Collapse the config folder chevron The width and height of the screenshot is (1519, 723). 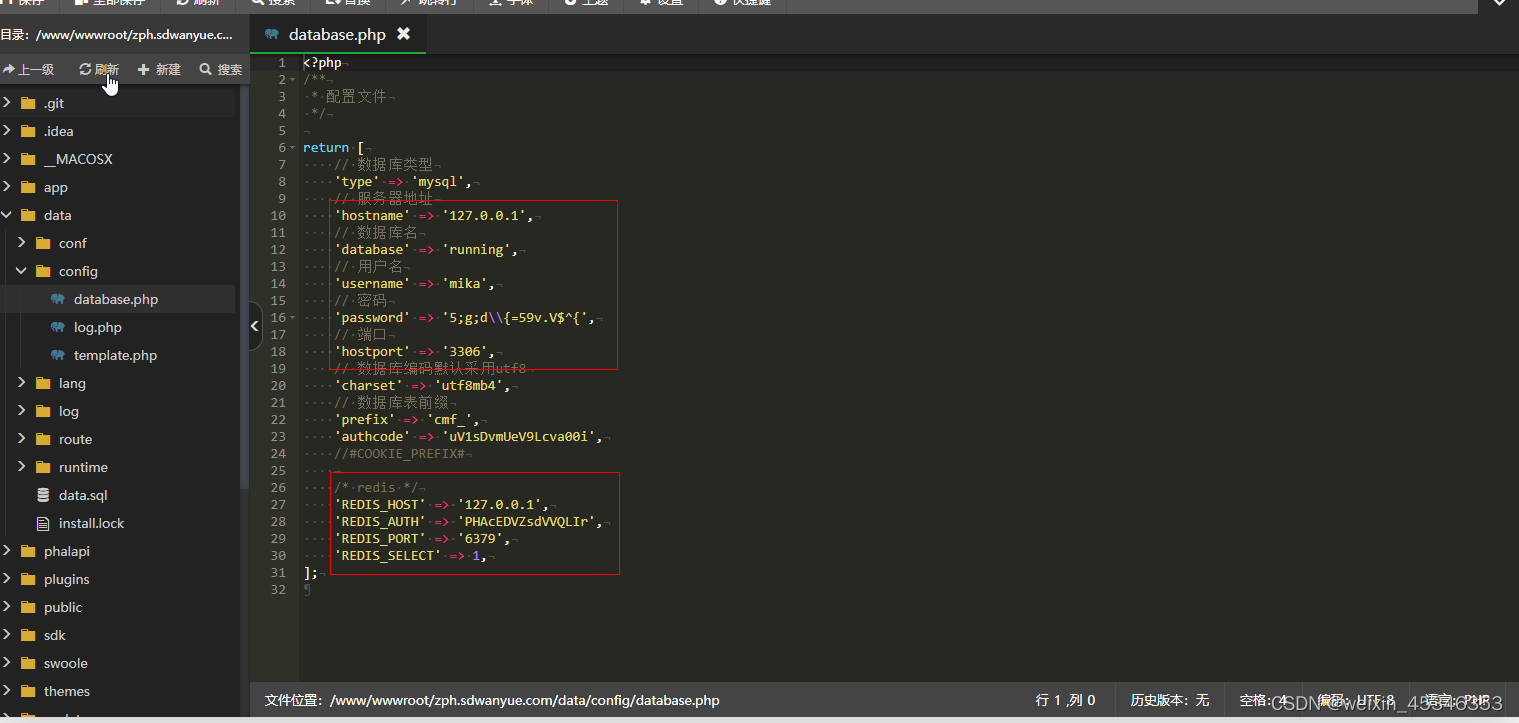click(22, 271)
